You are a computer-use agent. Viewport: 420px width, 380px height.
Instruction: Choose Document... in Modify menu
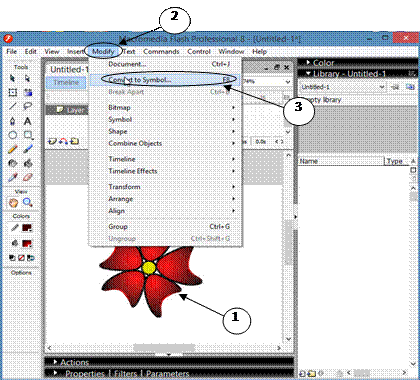coord(165,64)
